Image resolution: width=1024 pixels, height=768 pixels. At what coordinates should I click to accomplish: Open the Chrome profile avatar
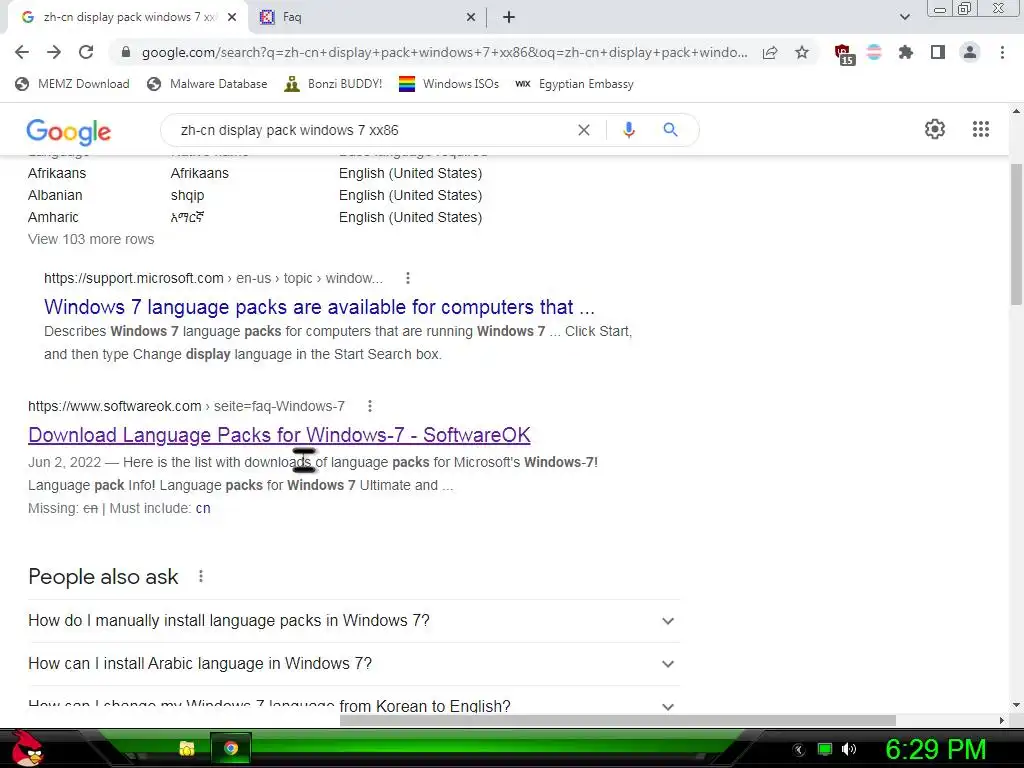(x=970, y=52)
